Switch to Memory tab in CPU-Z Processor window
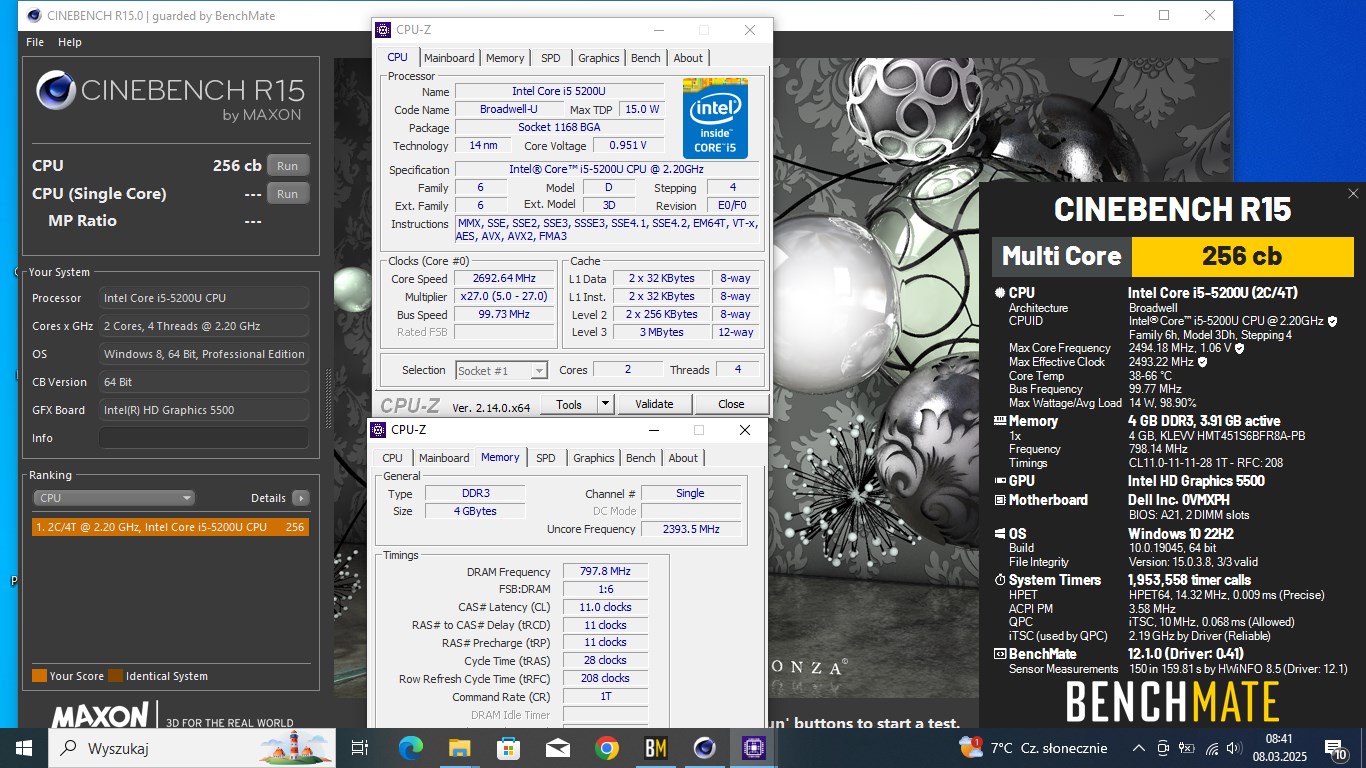Image resolution: width=1366 pixels, height=768 pixels. pos(505,58)
